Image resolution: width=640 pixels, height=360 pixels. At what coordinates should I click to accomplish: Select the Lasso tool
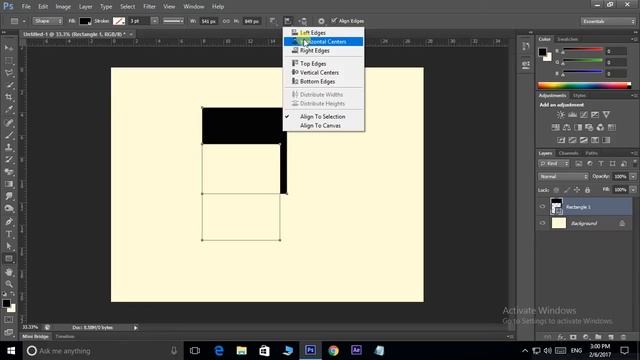point(9,73)
